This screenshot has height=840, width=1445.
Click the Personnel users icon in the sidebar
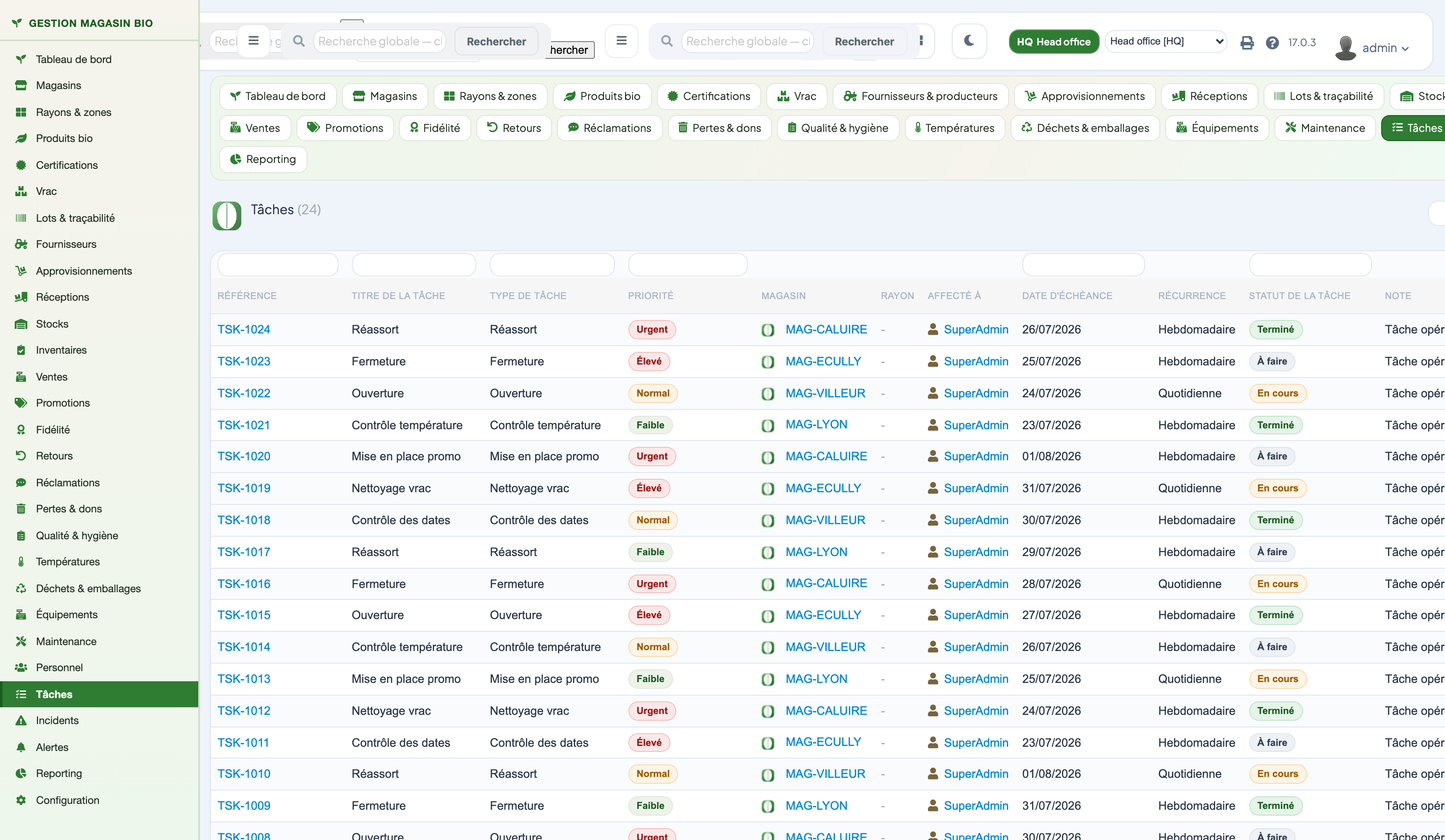(21, 668)
